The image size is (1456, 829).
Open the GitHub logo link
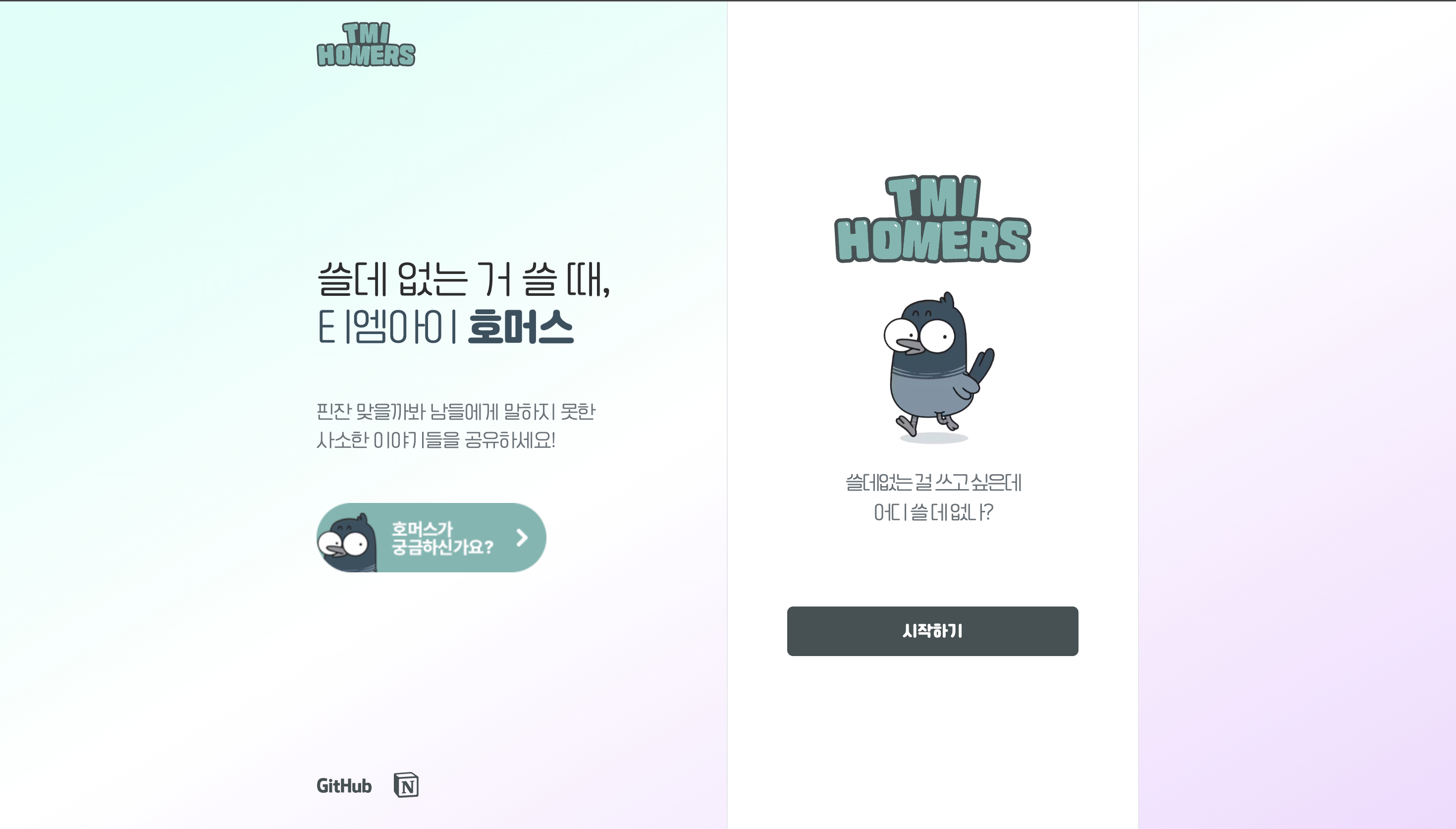[344, 786]
